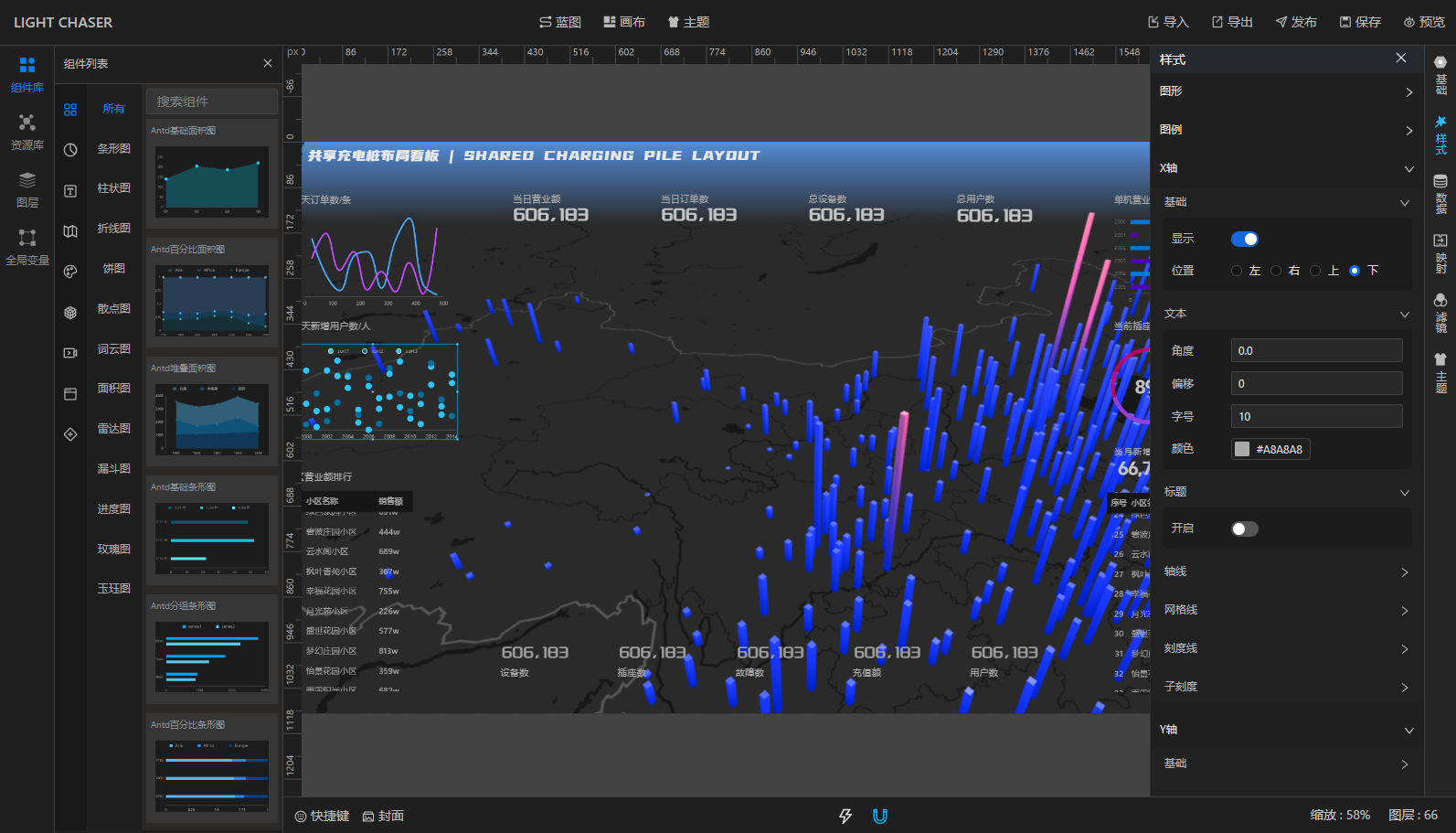Open the #A8A8A8 text color swatch
The image size is (1456, 833).
1270,449
